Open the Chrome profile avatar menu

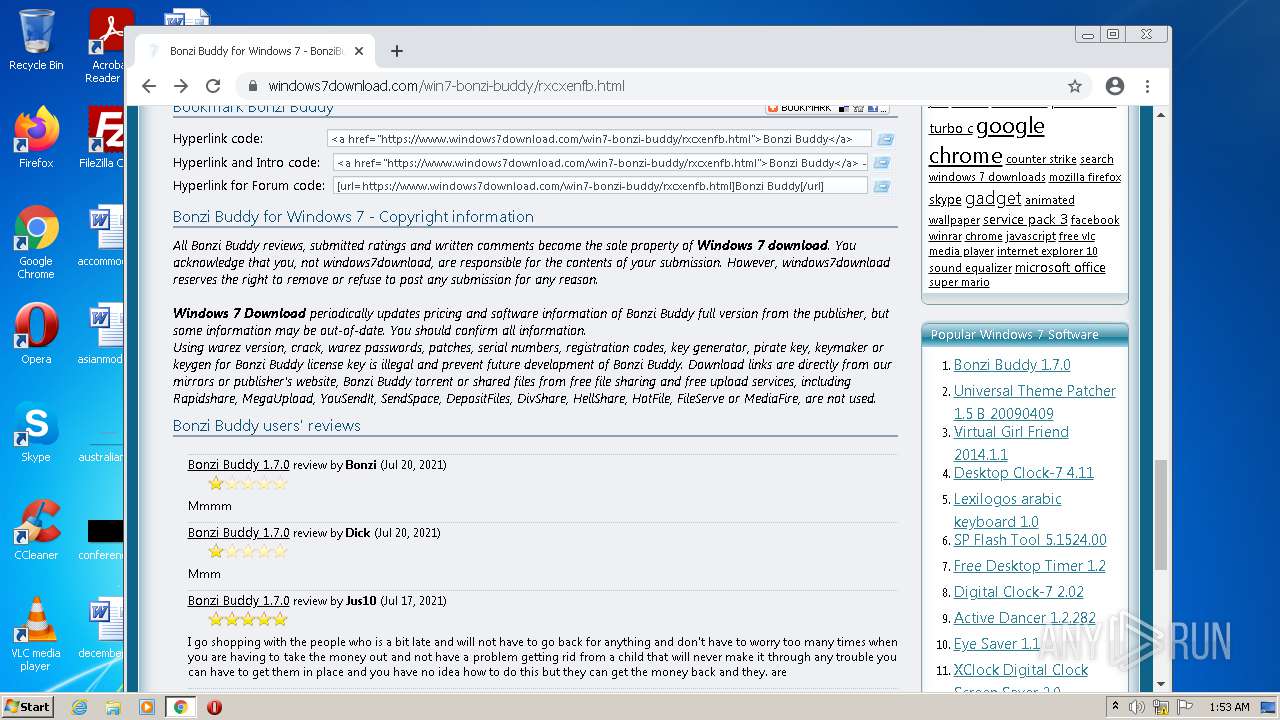pos(1115,86)
